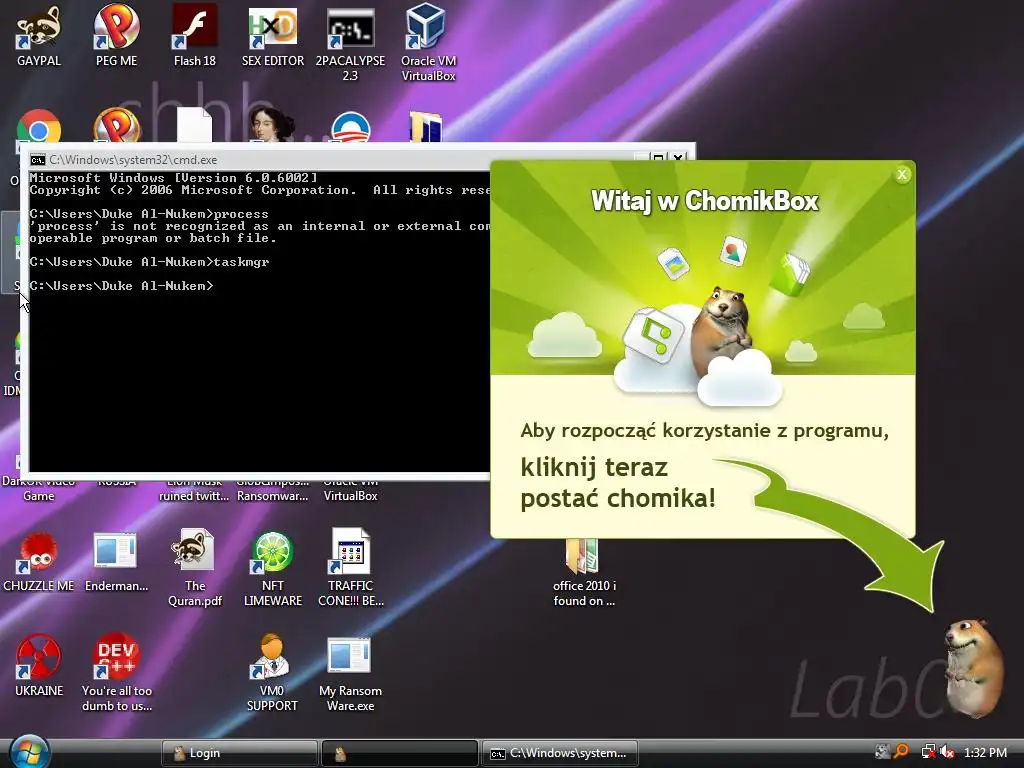Open the disconnected network tray icon

point(927,752)
